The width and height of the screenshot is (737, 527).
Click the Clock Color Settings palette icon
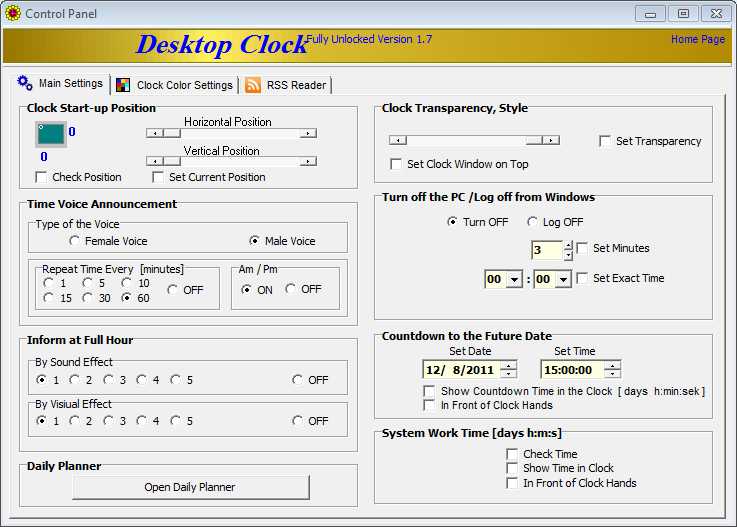click(123, 85)
